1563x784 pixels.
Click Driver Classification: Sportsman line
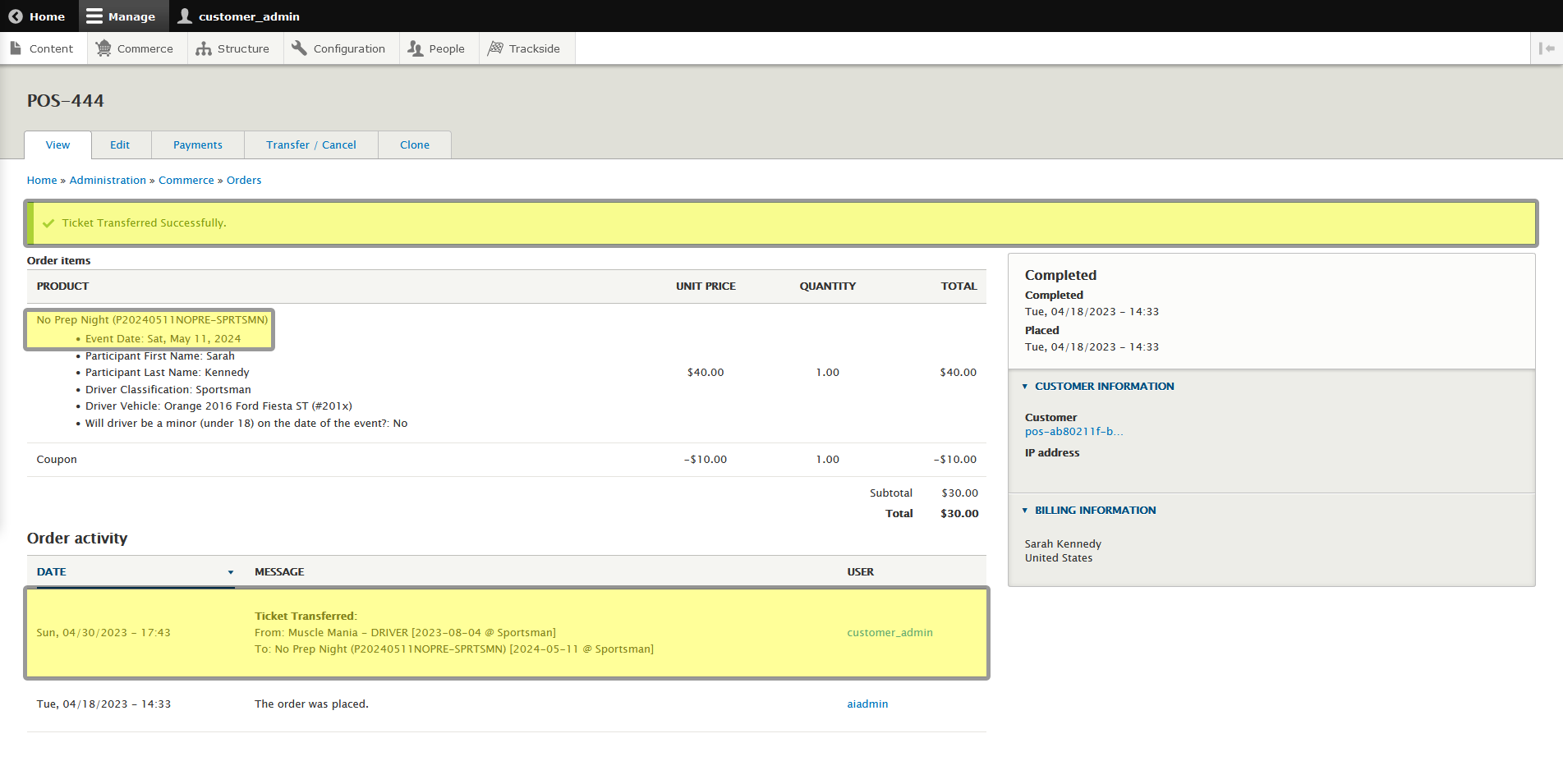(168, 389)
